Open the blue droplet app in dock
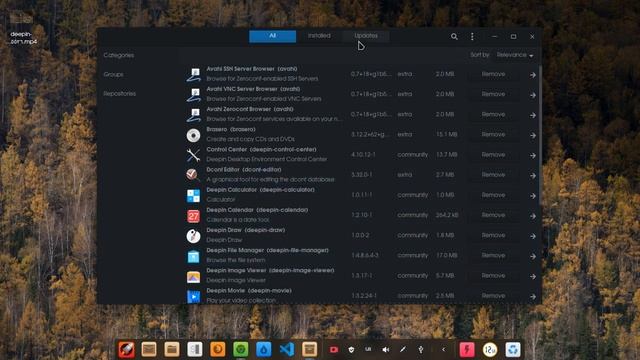This screenshot has height=360, width=640. click(264, 349)
